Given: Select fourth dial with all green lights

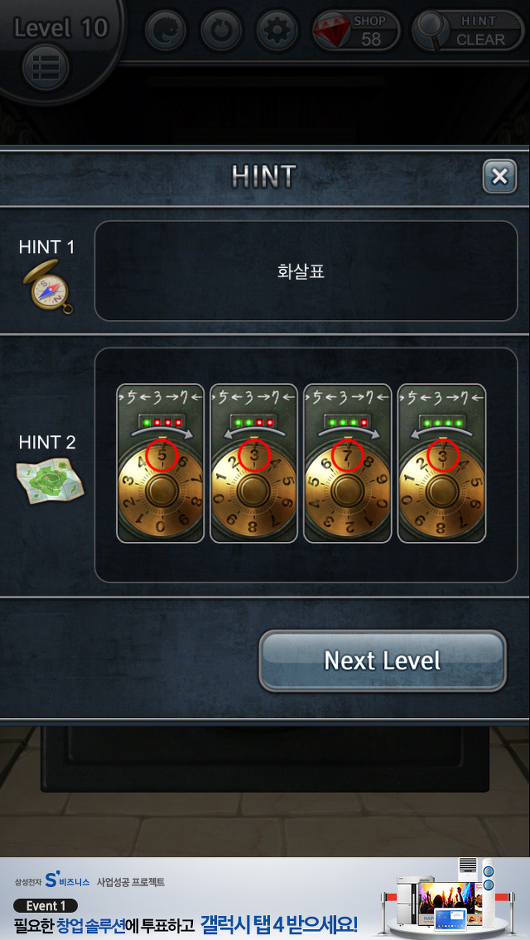Looking at the screenshot, I should pos(442,463).
